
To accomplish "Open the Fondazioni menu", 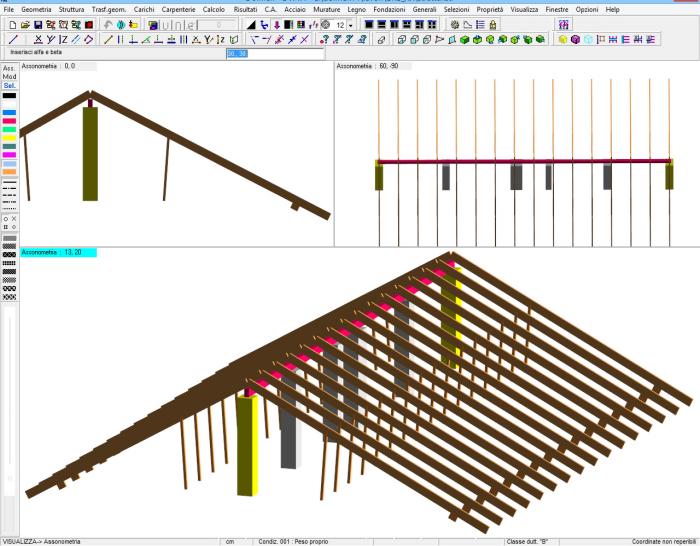I will tap(389, 9).
